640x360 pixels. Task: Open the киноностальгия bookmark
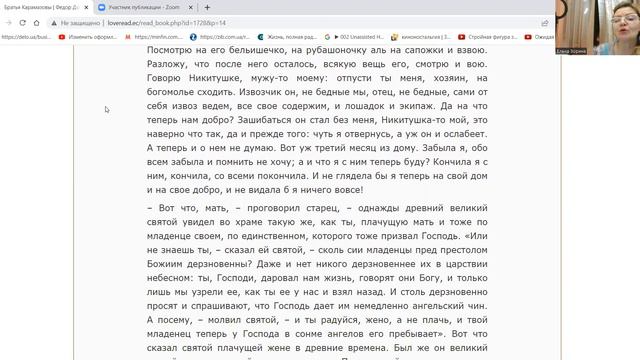[421, 37]
